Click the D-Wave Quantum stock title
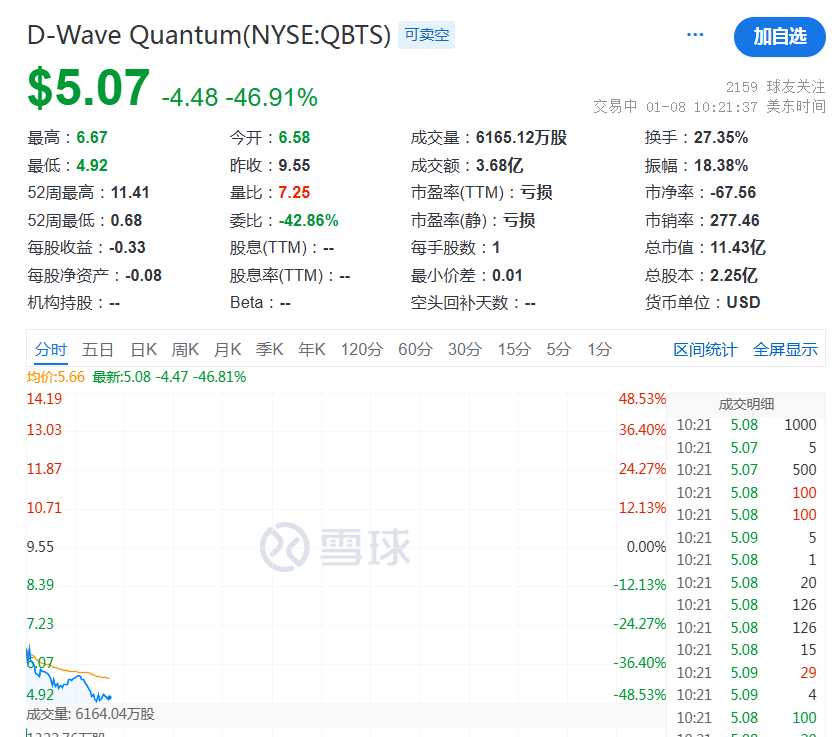The image size is (837, 737). (208, 36)
